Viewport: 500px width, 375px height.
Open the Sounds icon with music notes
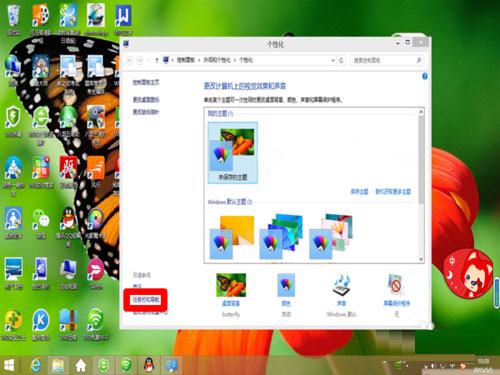[x=341, y=285]
